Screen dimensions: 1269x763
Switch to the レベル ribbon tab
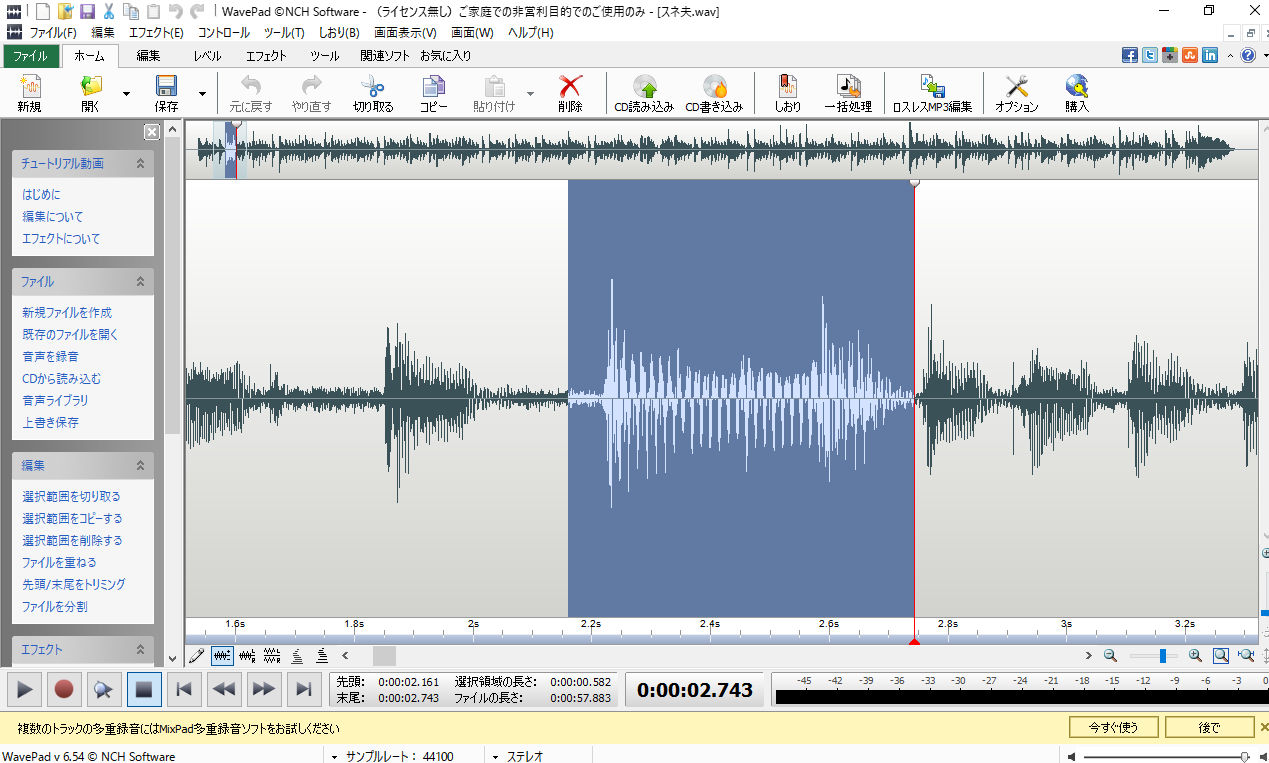click(x=207, y=56)
